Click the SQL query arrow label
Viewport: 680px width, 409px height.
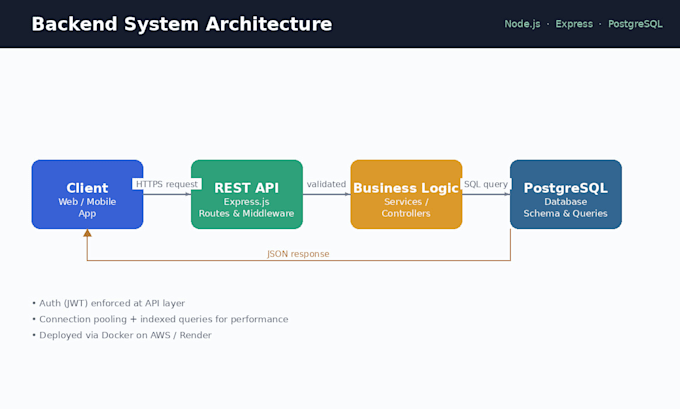coord(486,184)
